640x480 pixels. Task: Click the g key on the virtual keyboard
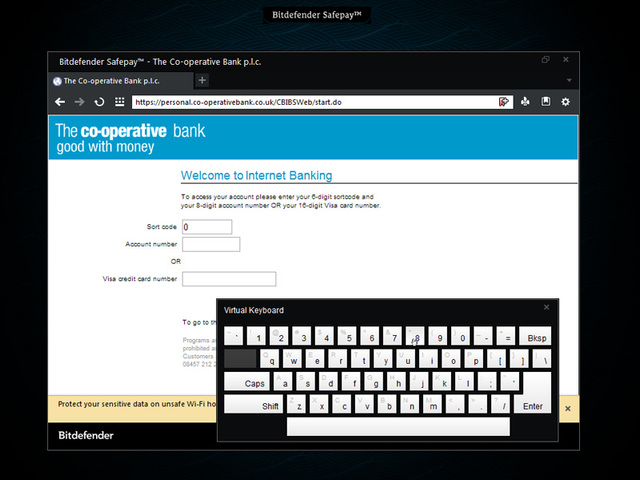pos(374,381)
